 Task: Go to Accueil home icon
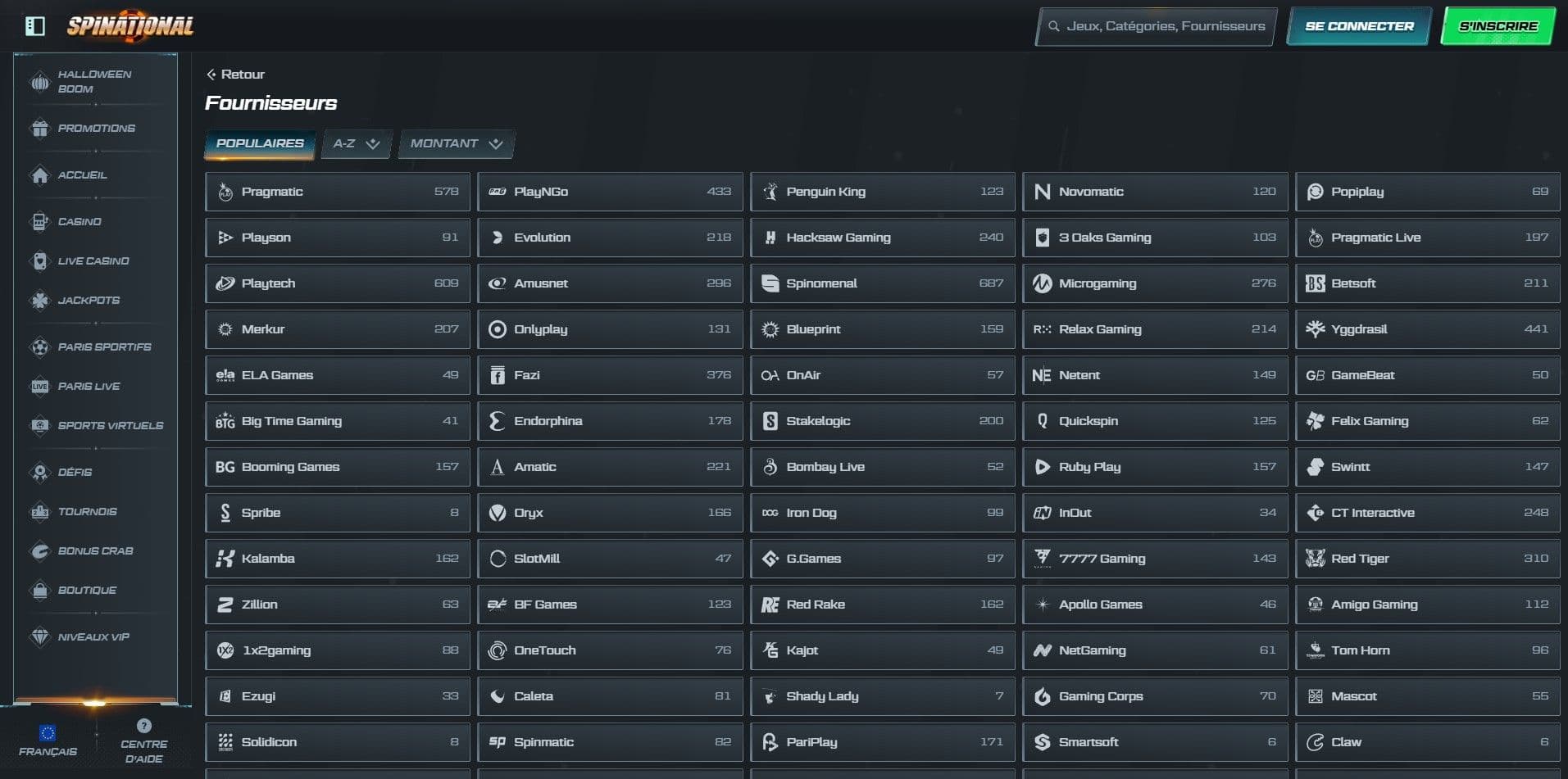click(39, 175)
